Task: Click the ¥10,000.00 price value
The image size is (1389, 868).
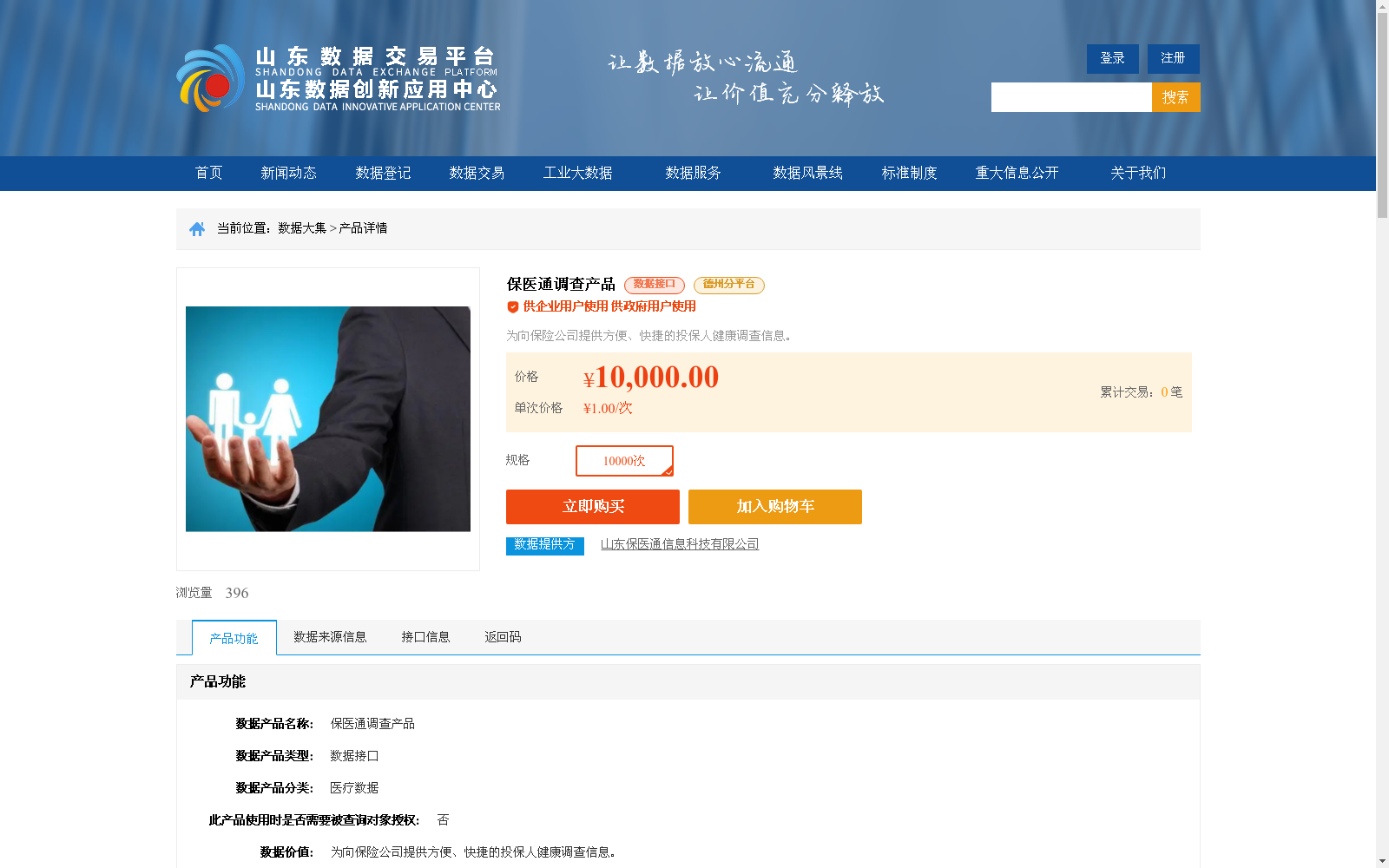Action: [x=651, y=378]
